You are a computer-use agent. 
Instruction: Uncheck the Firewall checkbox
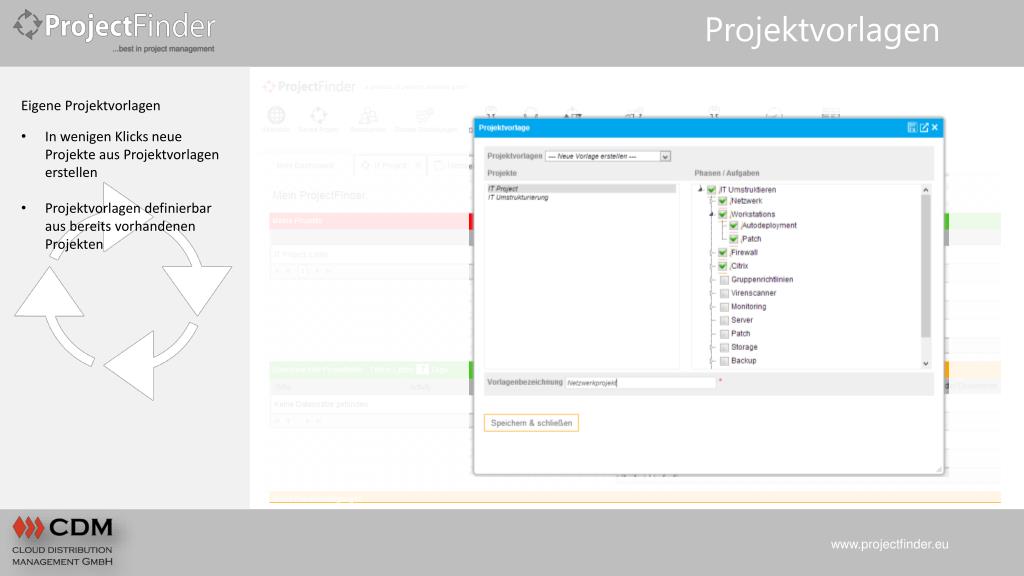(x=722, y=253)
